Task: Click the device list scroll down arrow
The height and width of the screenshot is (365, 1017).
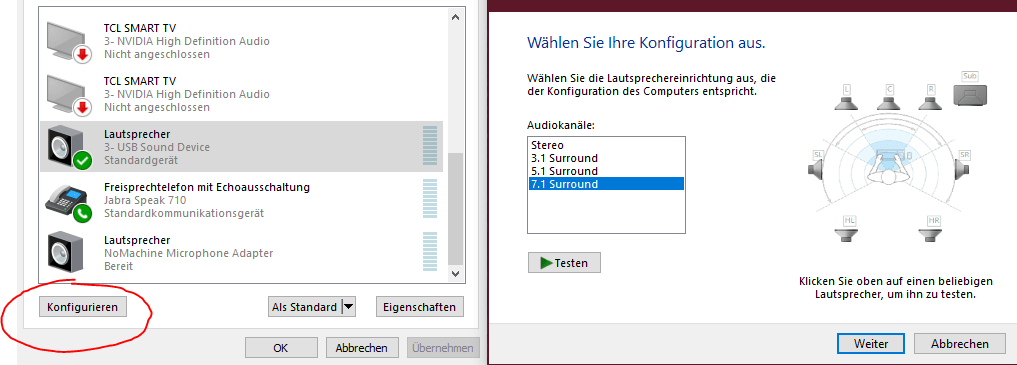Action: coord(455,274)
